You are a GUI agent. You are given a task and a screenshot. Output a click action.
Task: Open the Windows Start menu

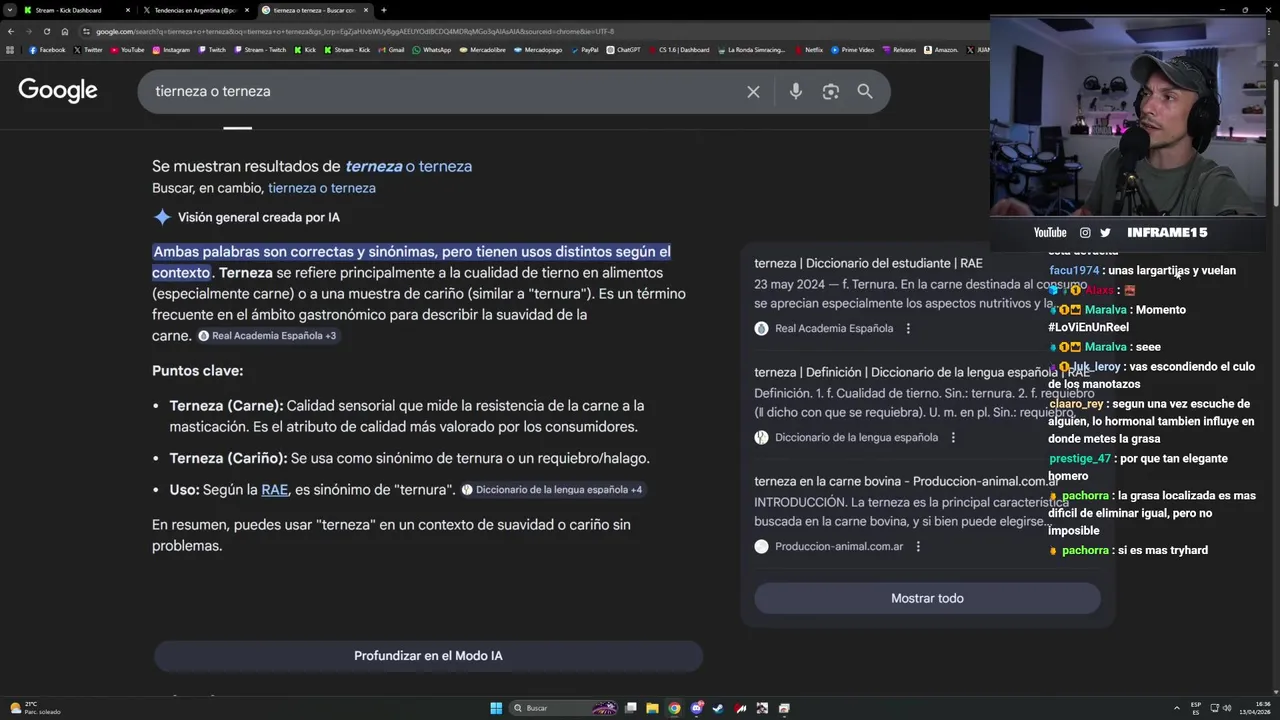(496, 708)
